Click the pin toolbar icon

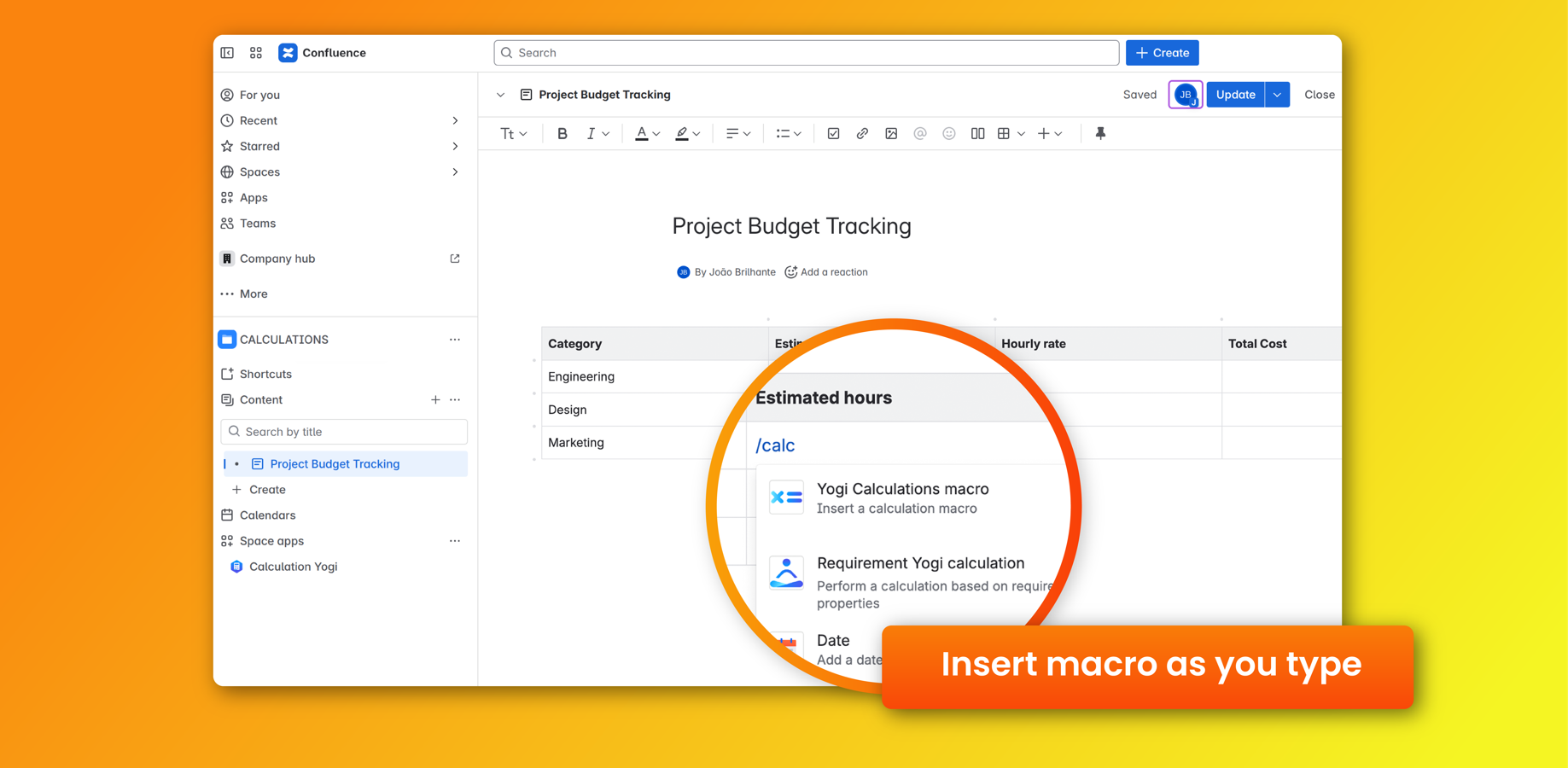click(1100, 134)
